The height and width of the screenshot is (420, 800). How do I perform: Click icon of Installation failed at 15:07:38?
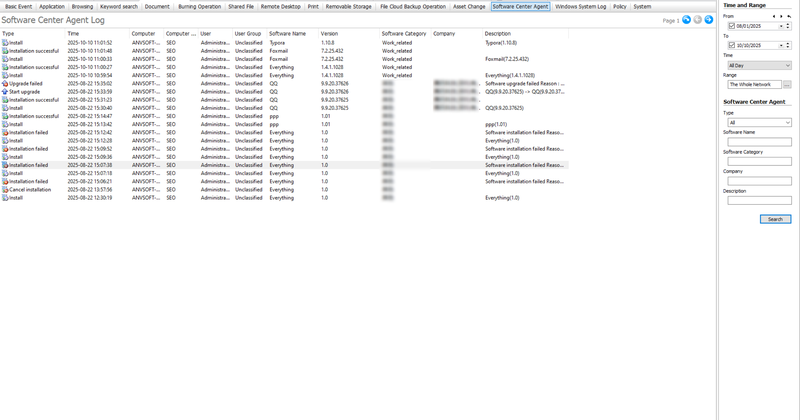pyautogui.click(x=5, y=165)
